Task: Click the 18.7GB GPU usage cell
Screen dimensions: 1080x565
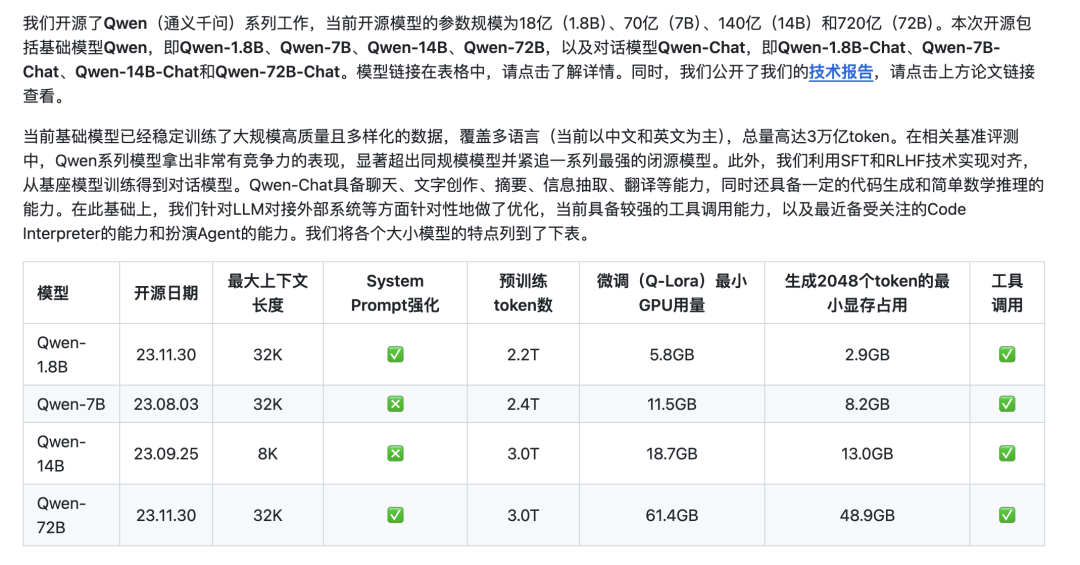Action: 672,454
